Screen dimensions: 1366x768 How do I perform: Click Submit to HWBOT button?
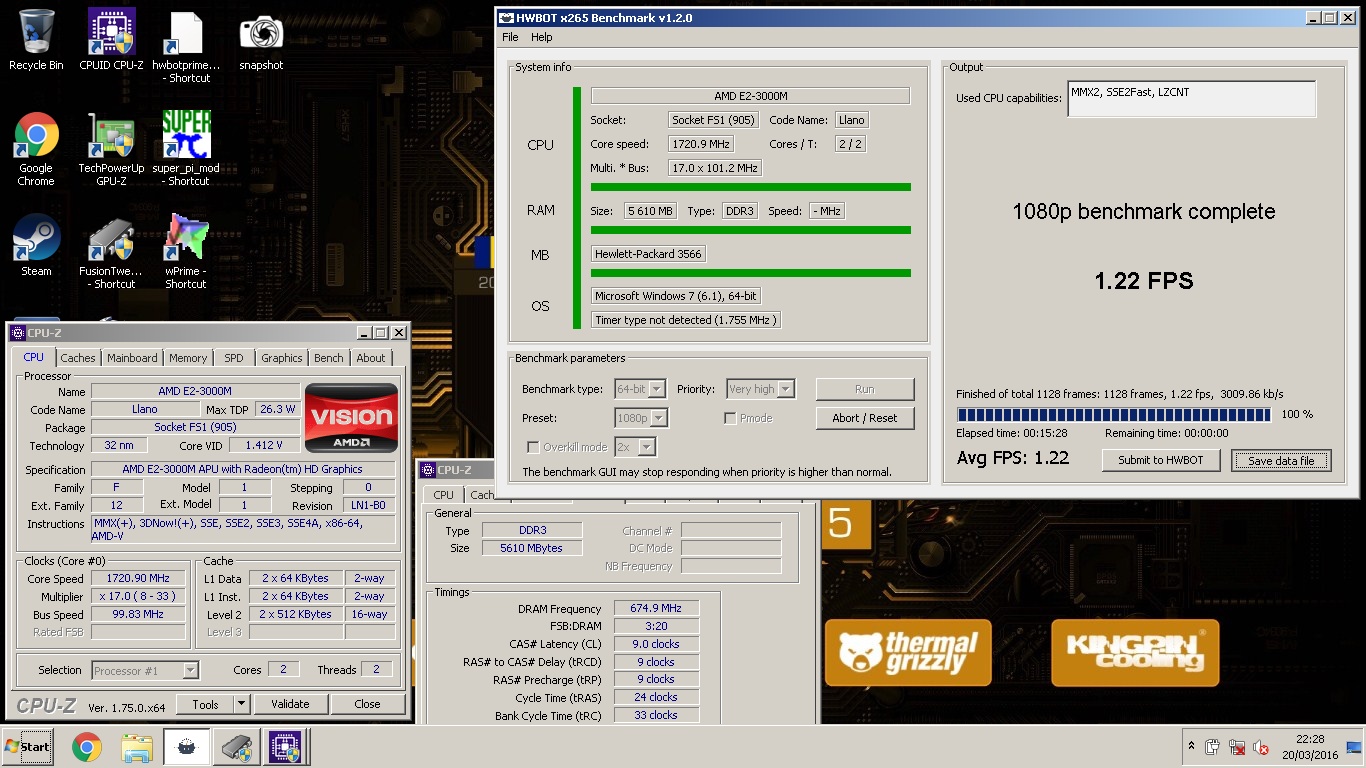[x=1160, y=460]
